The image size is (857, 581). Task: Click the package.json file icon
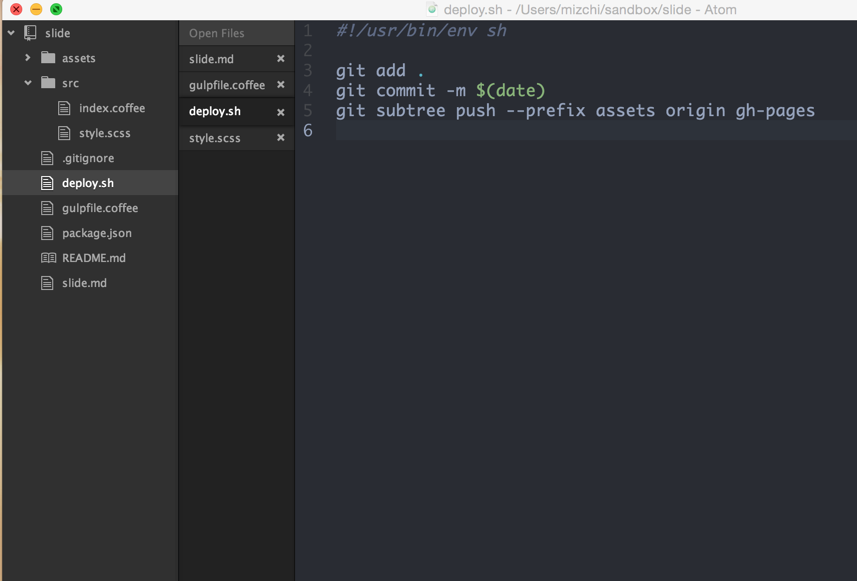coord(48,233)
